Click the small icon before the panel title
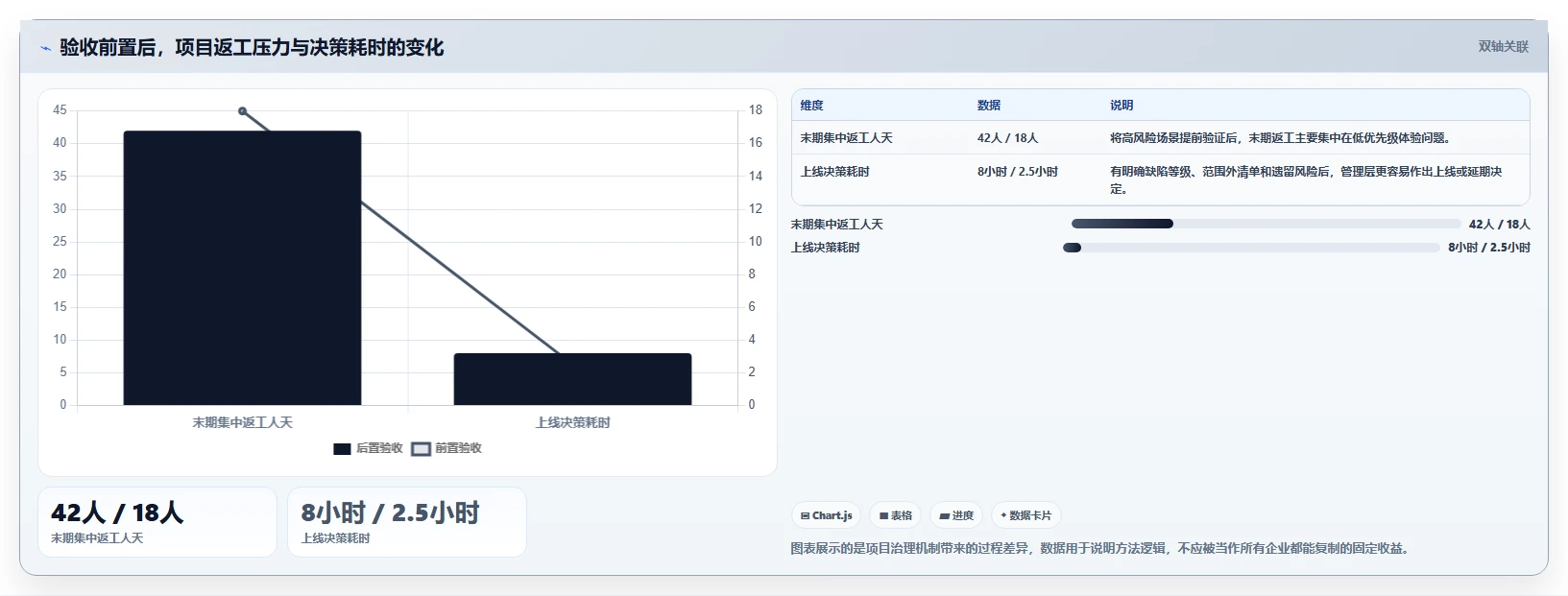 point(45,48)
